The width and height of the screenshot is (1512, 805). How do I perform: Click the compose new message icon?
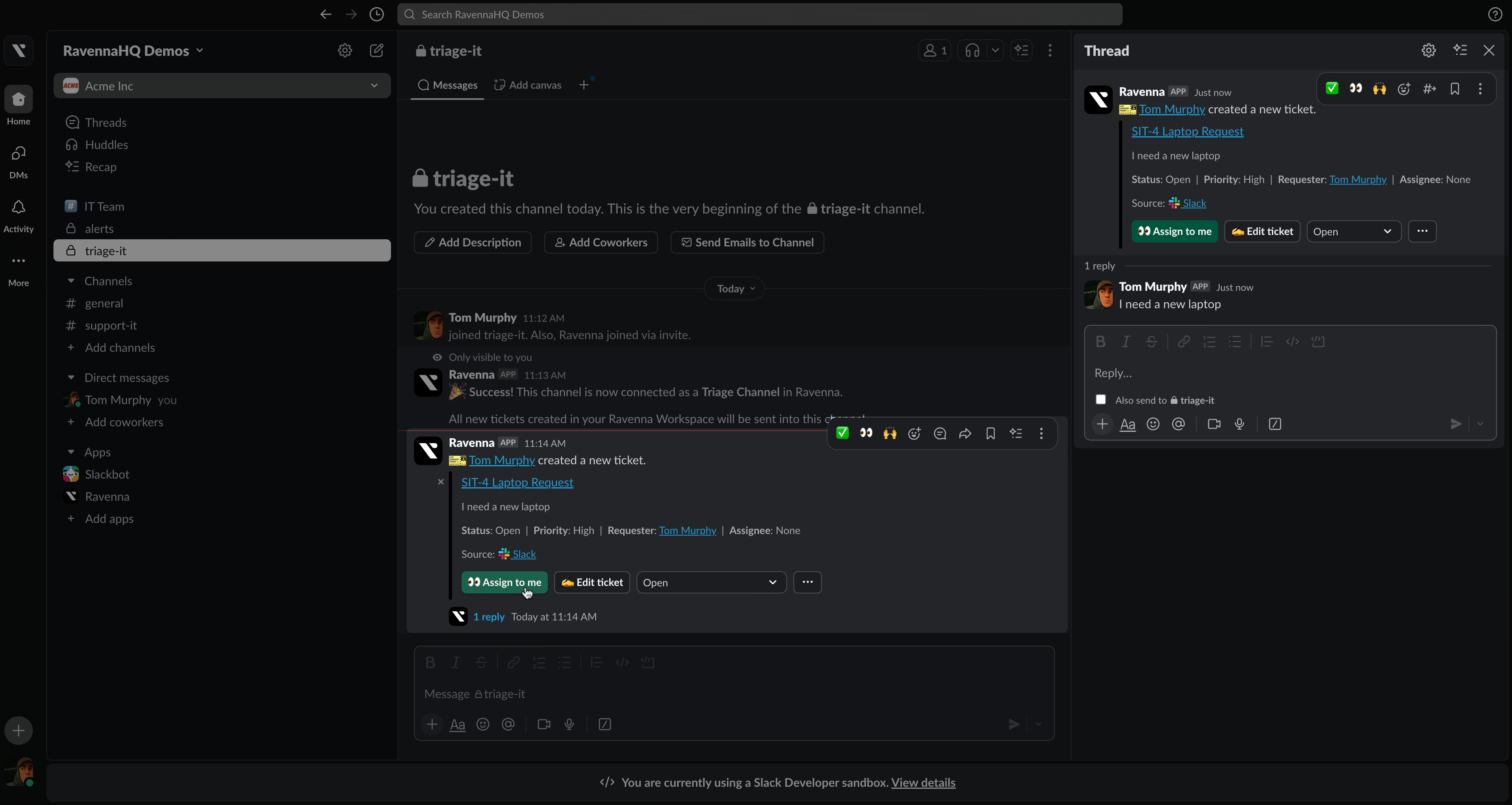click(376, 50)
